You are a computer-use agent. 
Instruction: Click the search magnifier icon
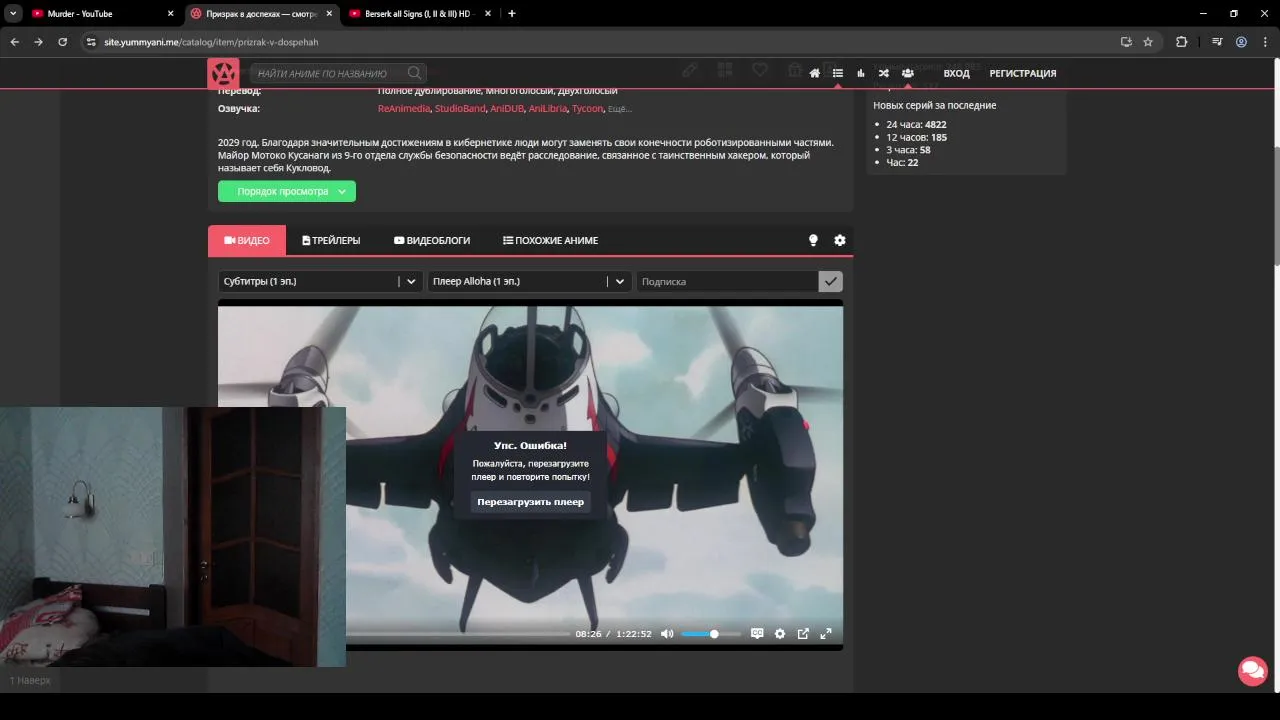414,73
